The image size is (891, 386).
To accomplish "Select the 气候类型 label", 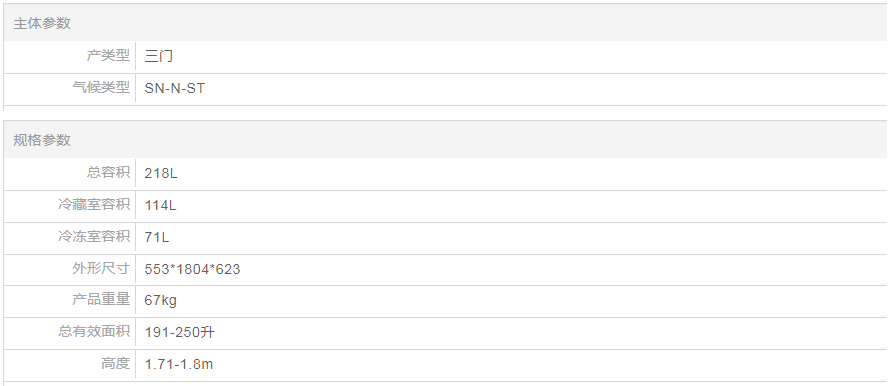I will [101, 88].
